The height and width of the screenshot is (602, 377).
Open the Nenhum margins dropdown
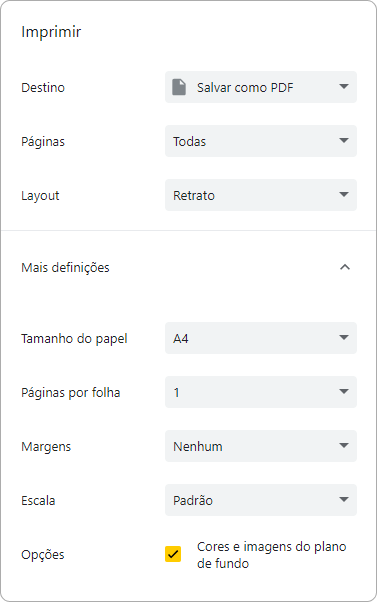pyautogui.click(x=261, y=446)
